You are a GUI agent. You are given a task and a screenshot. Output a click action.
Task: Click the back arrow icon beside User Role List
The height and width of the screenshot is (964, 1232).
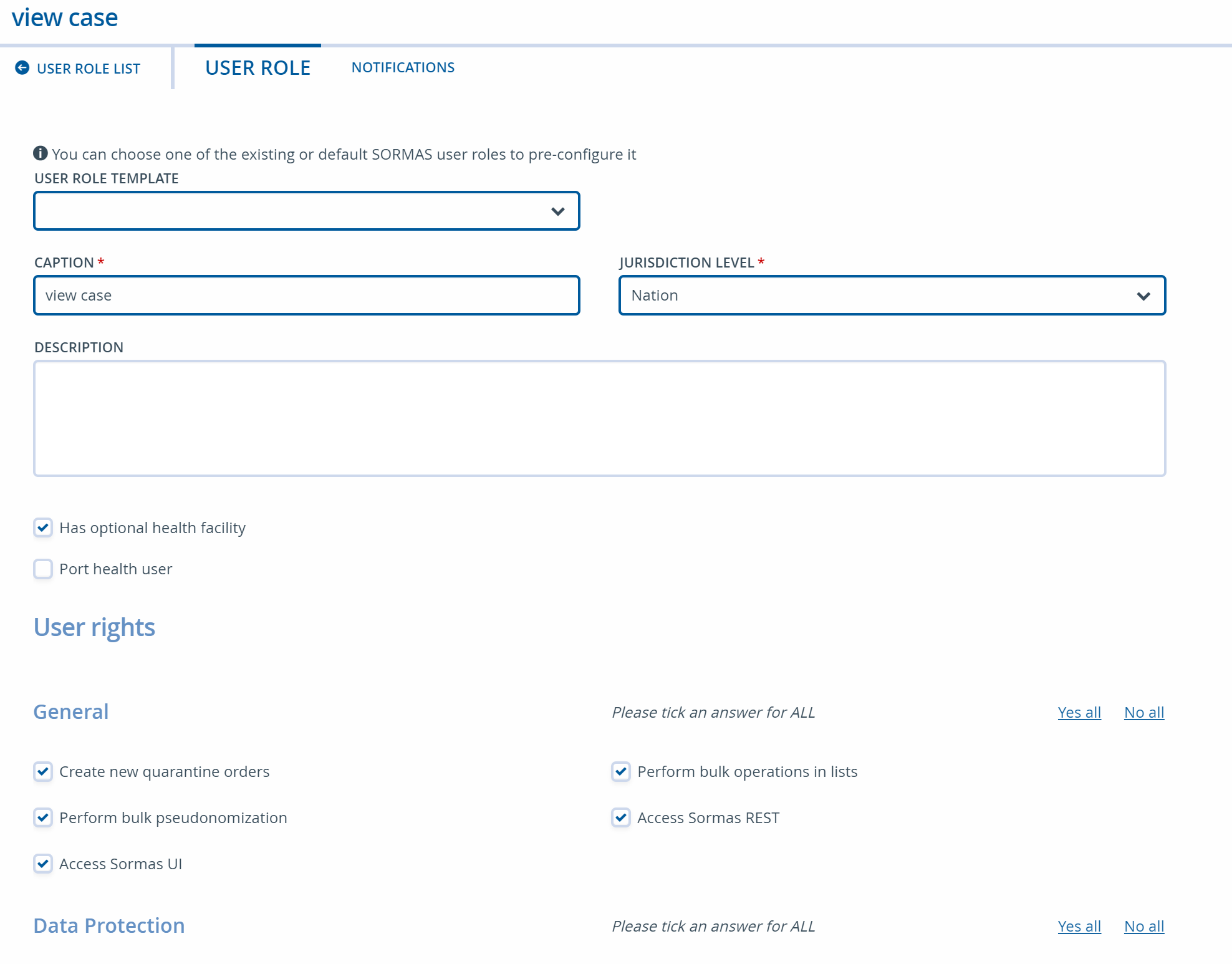(22, 68)
